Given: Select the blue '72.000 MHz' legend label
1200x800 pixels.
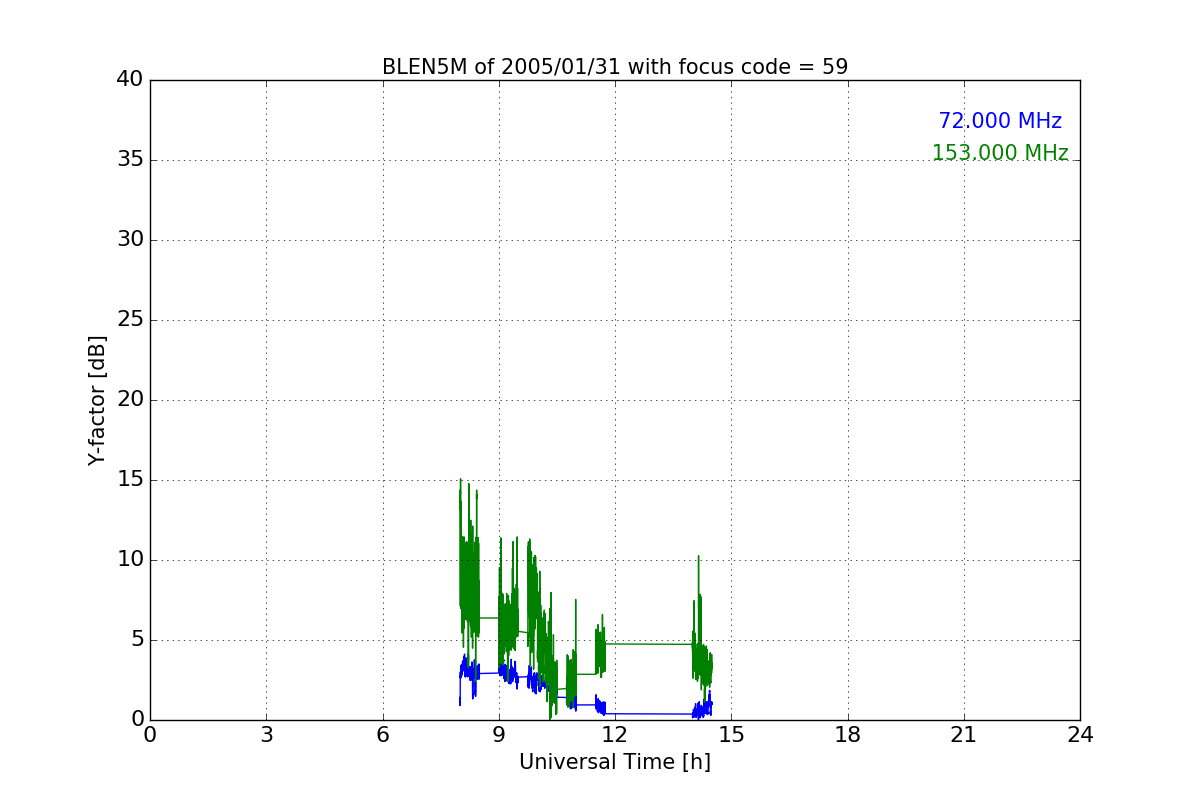Looking at the screenshot, I should click(x=1000, y=121).
